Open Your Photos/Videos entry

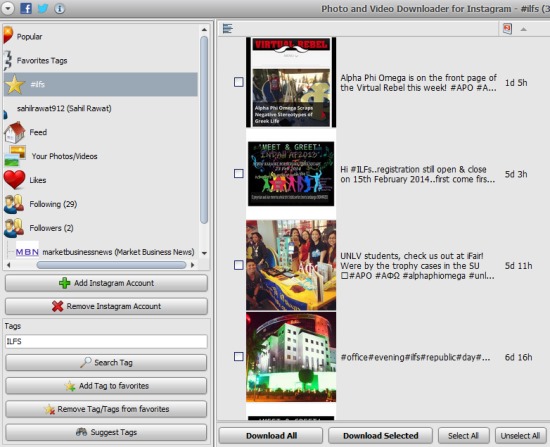coord(65,156)
